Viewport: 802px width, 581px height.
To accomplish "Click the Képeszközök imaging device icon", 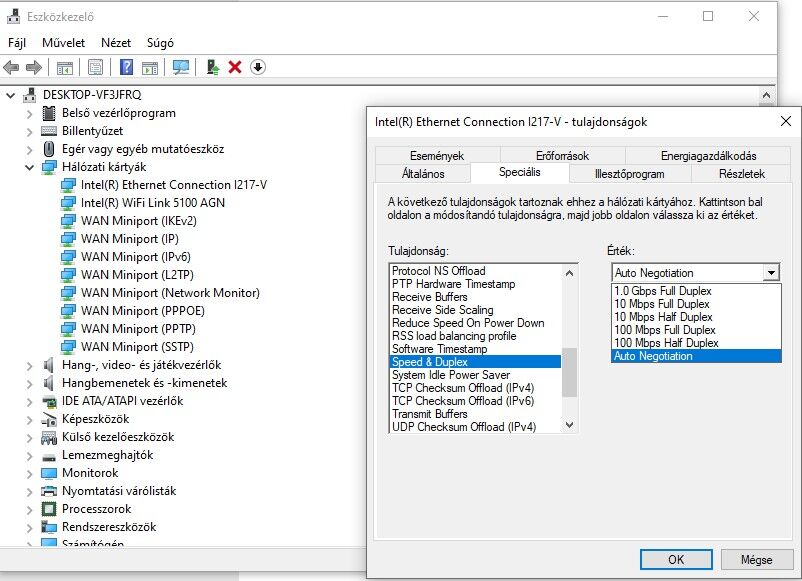I will [49, 419].
